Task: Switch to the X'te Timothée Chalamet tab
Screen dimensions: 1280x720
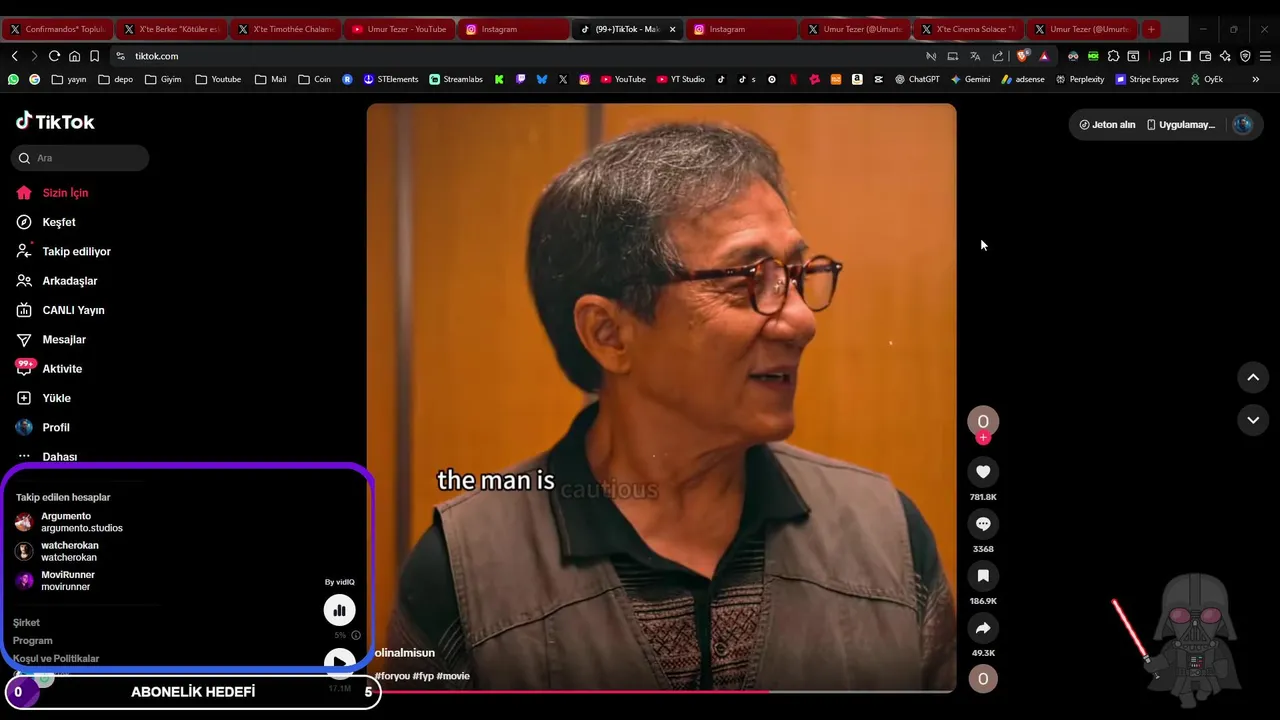Action: 285,29
